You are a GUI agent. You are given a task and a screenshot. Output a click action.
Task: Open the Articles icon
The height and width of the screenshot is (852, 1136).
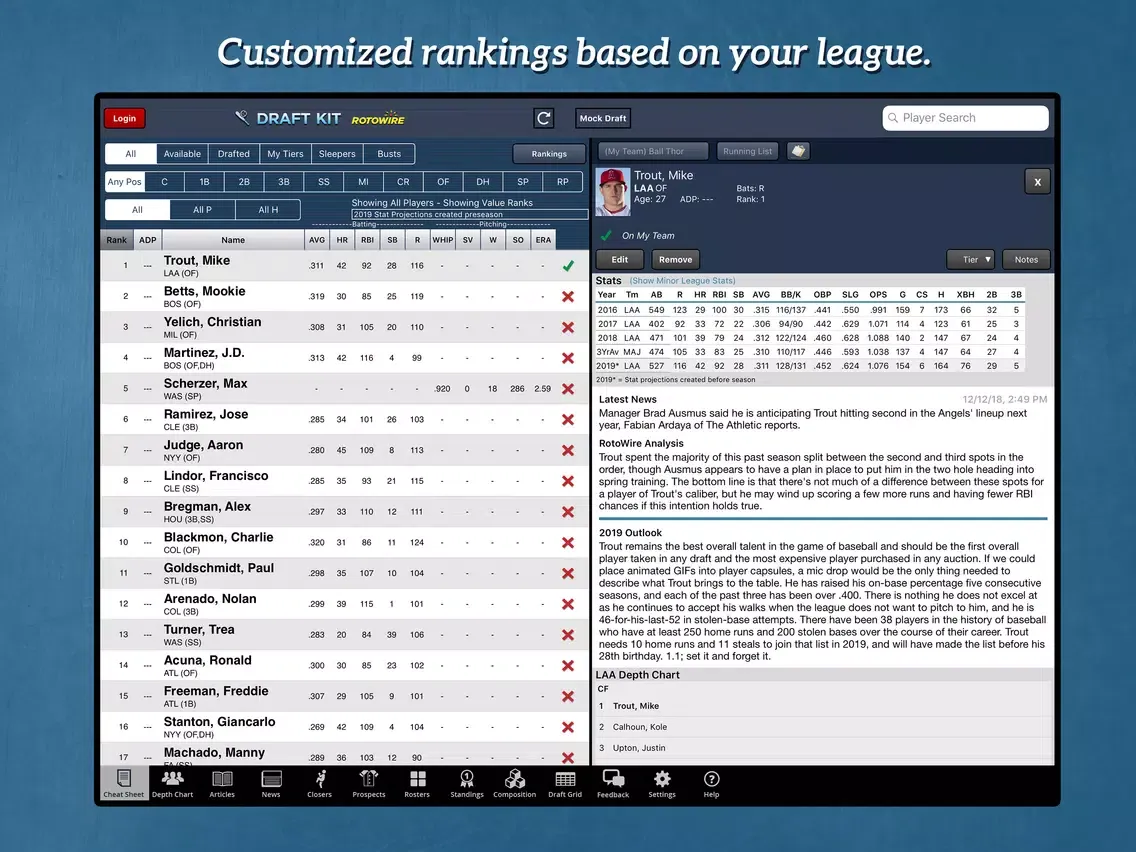coord(222,784)
